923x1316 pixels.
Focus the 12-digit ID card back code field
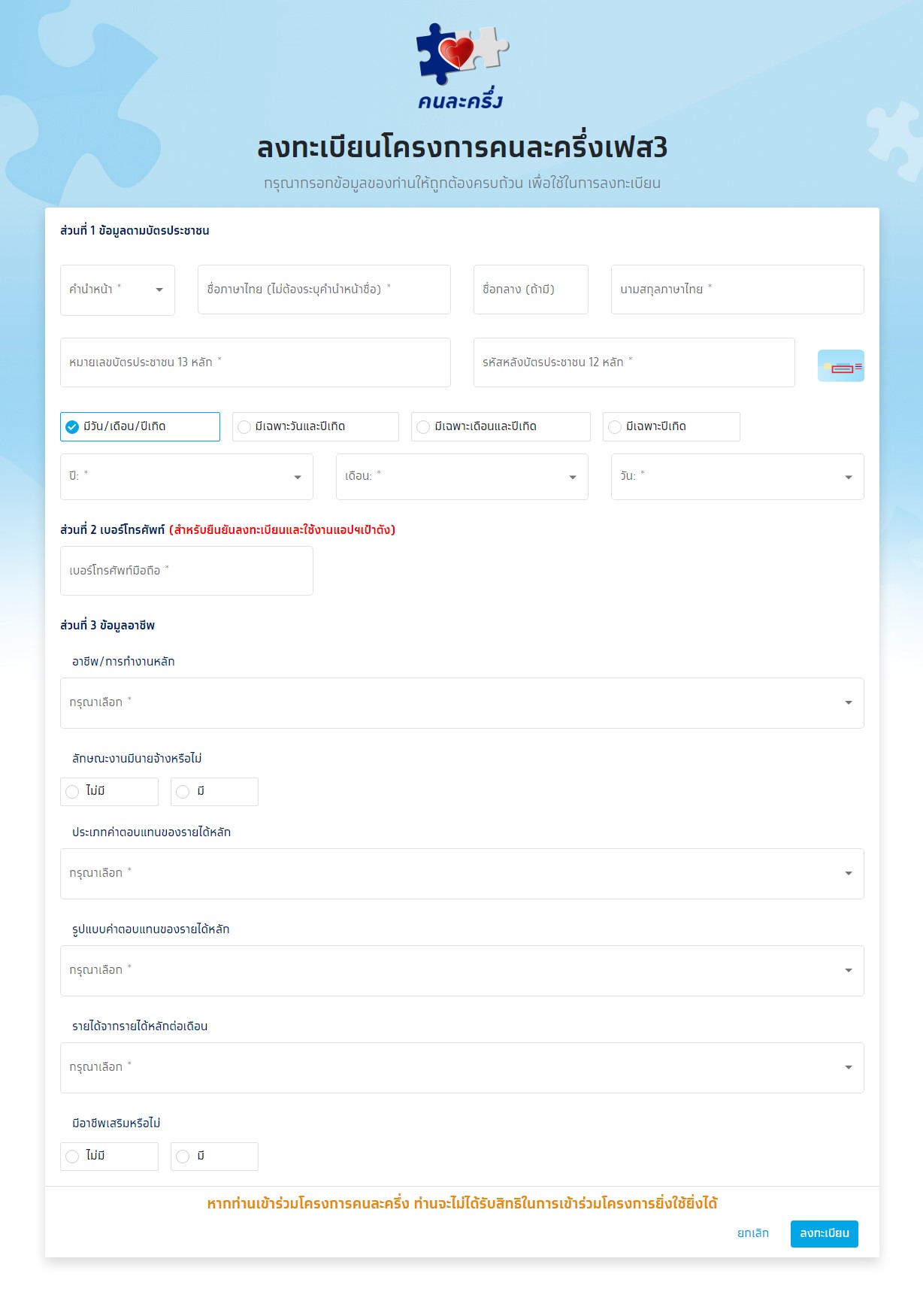(634, 363)
